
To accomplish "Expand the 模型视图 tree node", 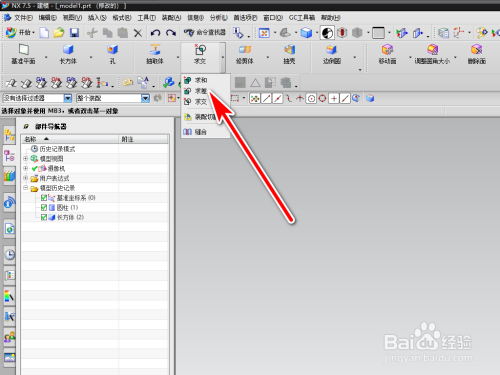I will pos(25,159).
